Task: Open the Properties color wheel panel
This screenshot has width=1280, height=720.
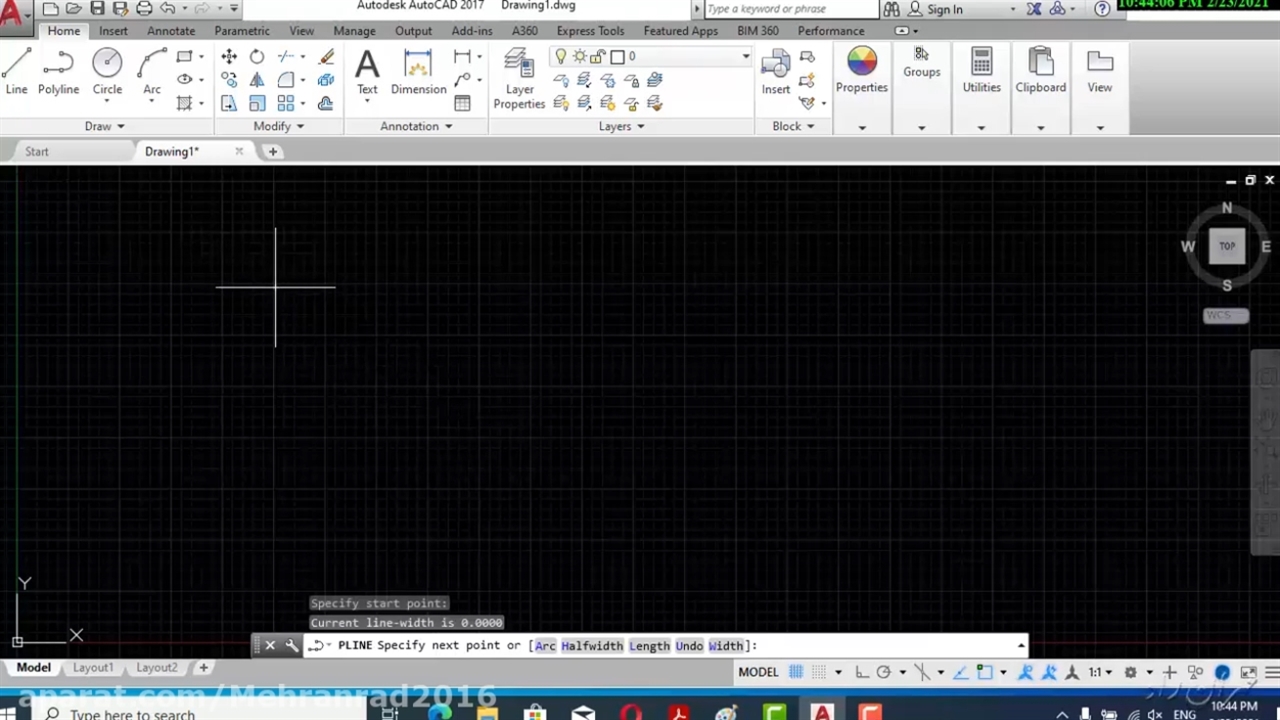Action: click(861, 71)
